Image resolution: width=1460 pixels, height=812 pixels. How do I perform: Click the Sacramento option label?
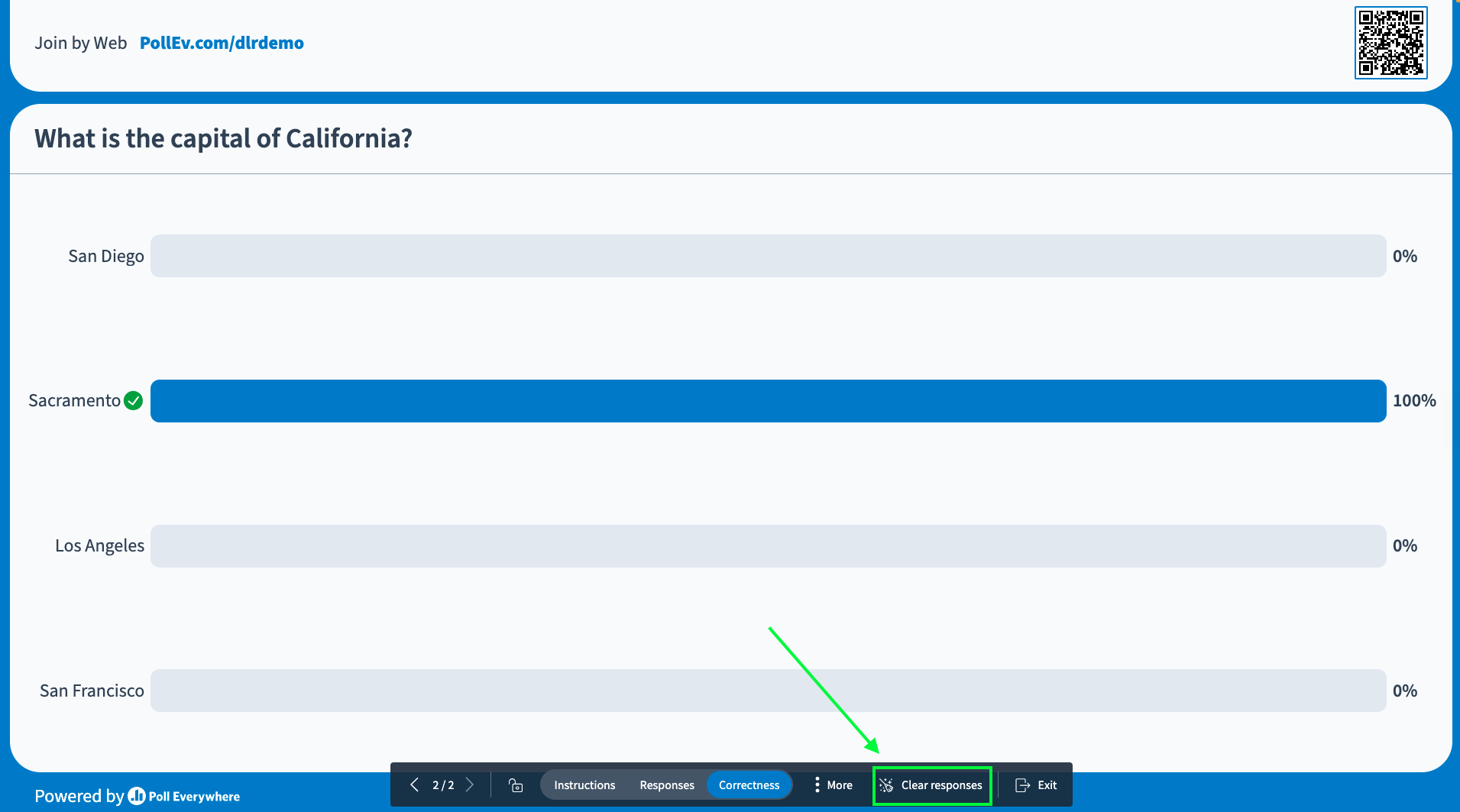tap(74, 400)
